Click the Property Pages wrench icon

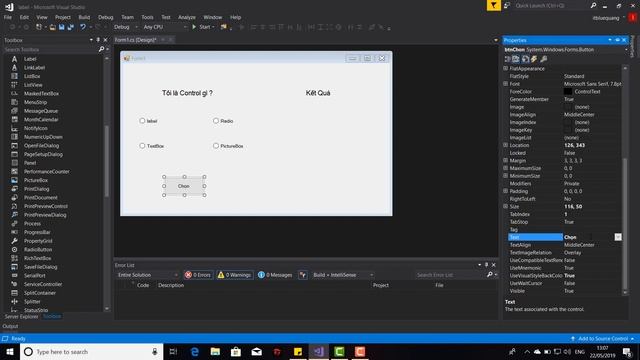[543, 59]
